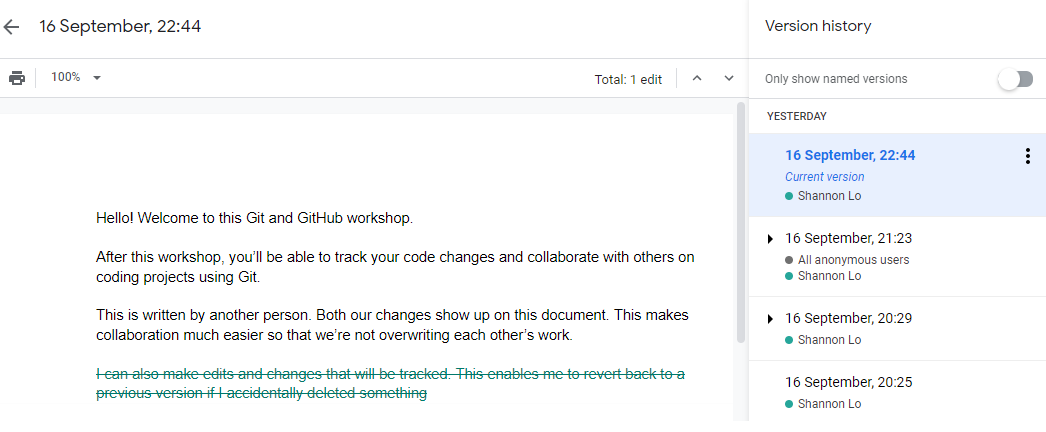Click the strikethrough deleted text paragraph
1046x432 pixels.
click(x=390, y=383)
